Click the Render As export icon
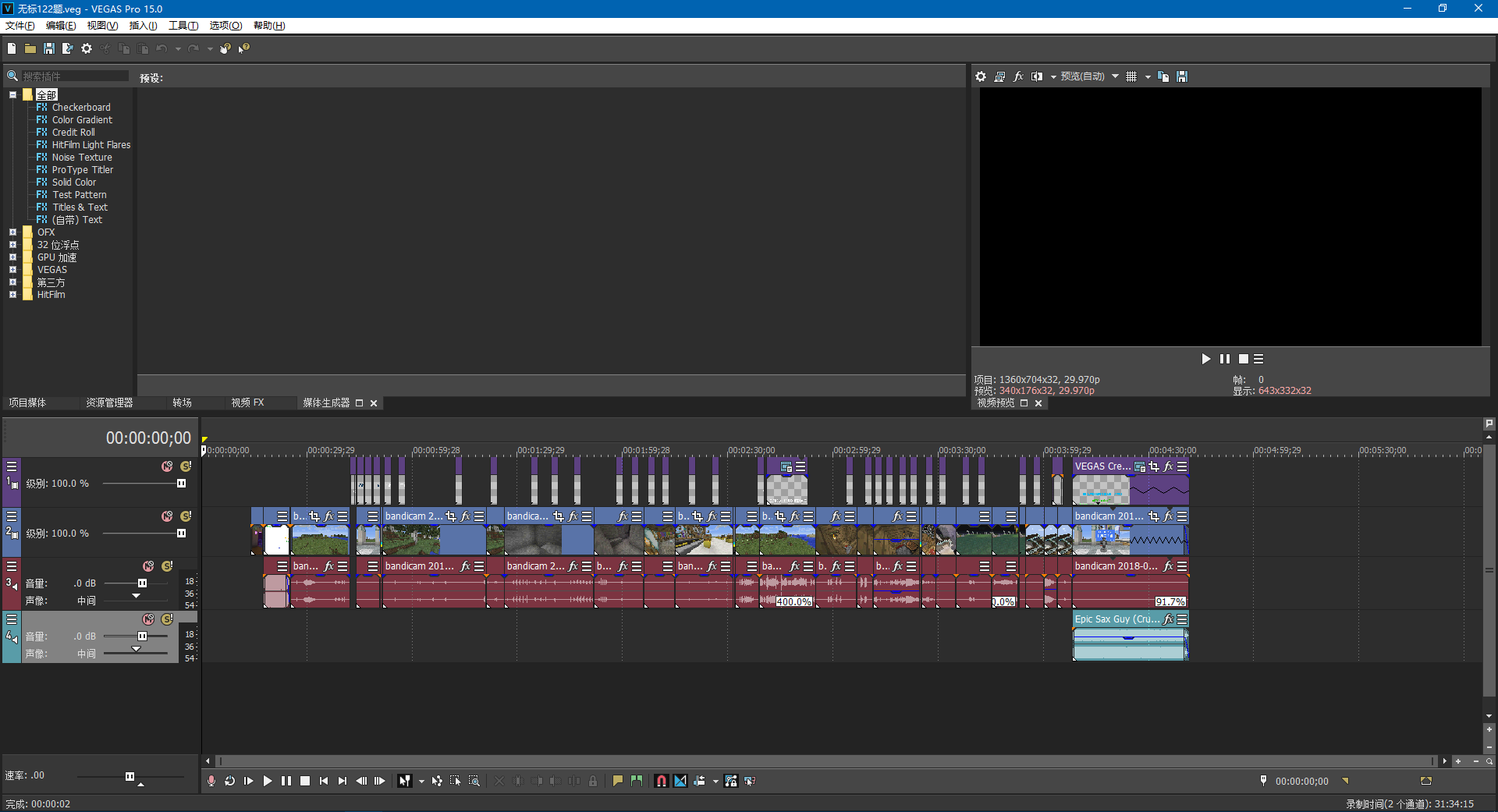Image resolution: width=1498 pixels, height=812 pixels. point(68,48)
